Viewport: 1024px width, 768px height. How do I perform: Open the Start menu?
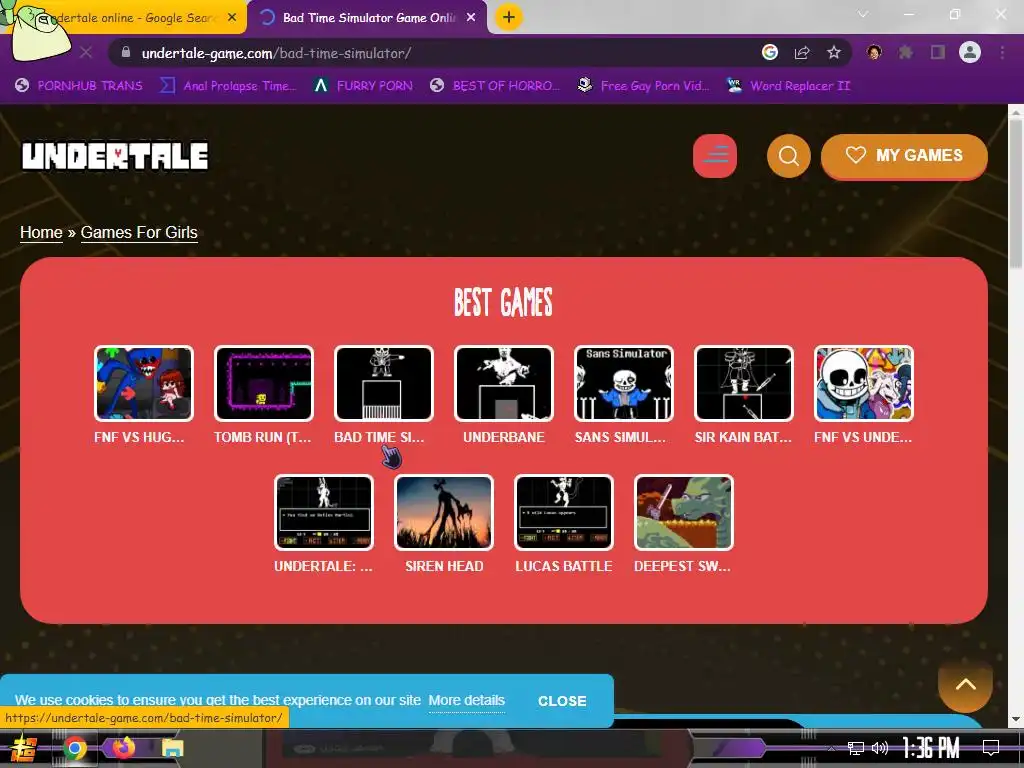tap(24, 748)
